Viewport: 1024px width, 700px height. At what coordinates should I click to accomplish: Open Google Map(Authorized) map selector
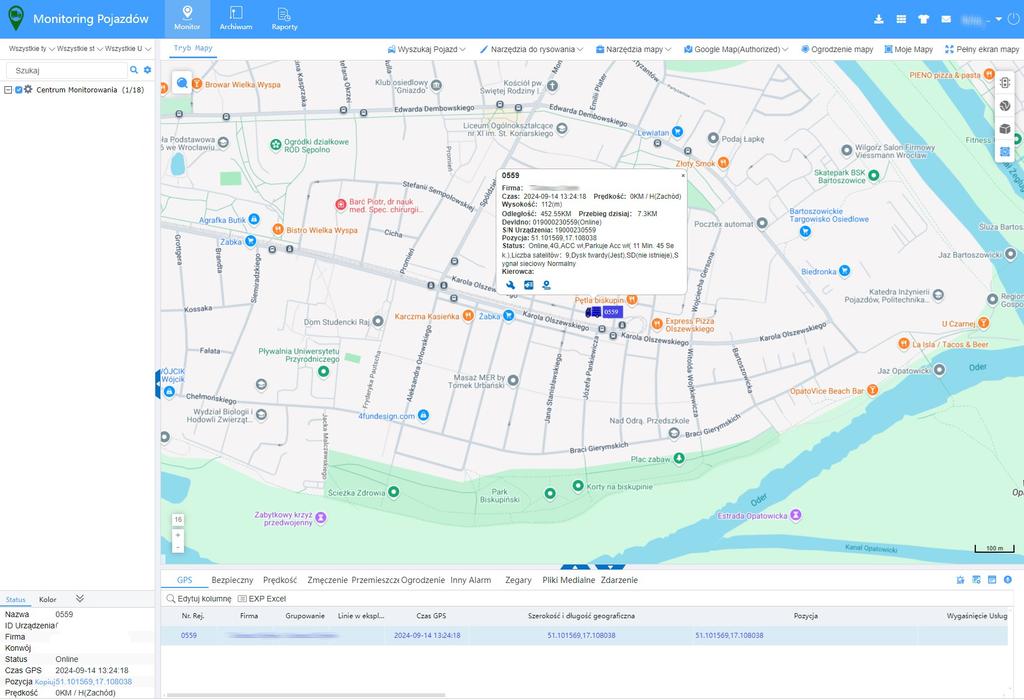tap(736, 49)
